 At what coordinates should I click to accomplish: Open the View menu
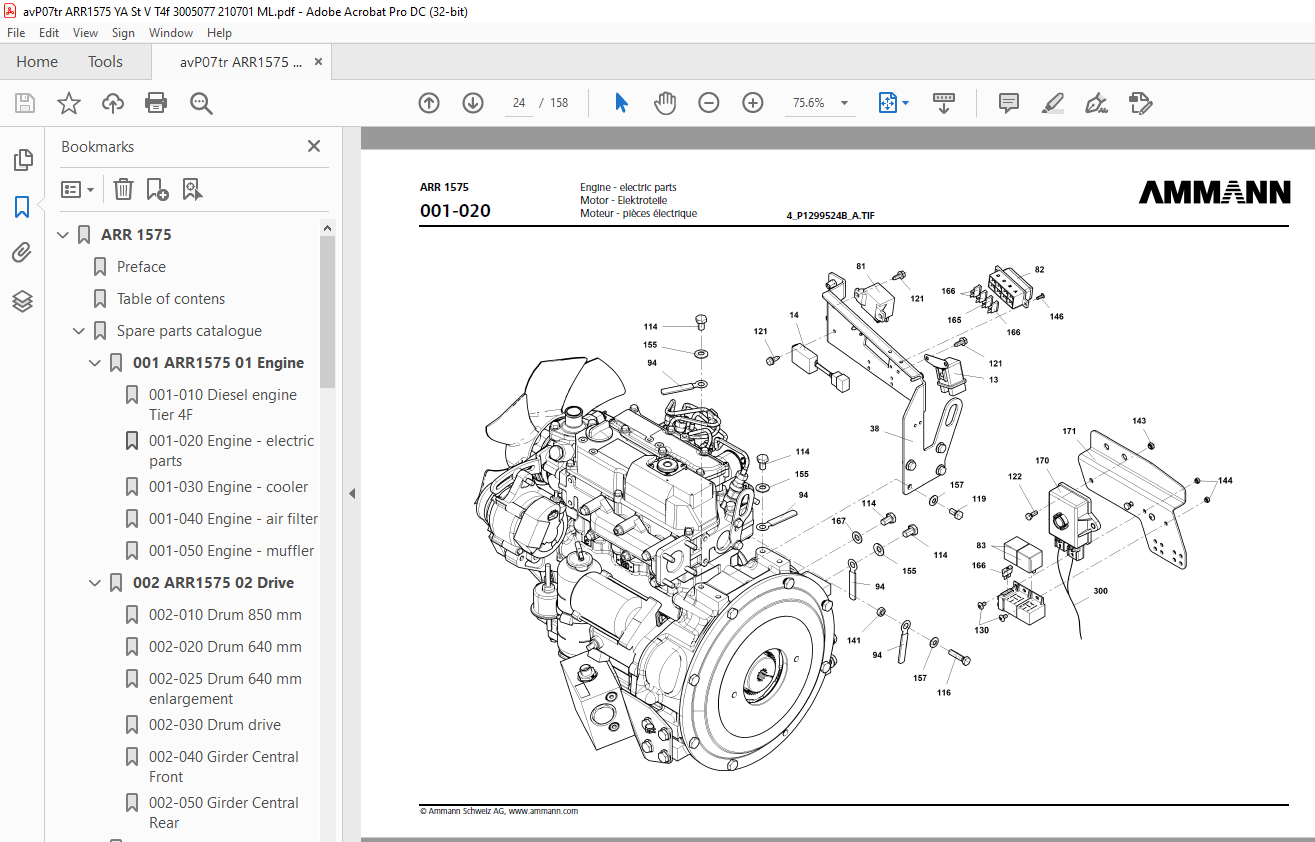(x=85, y=33)
